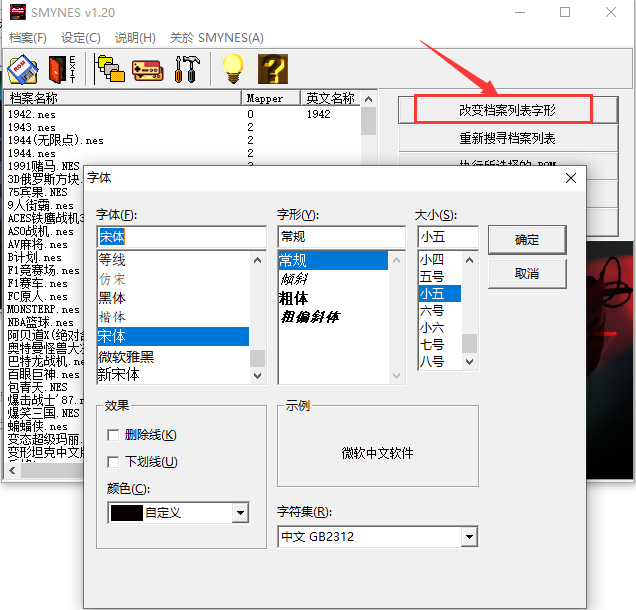Screen dimensions: 636x610
Task: Select 微软雅黑 in the font list
Action: pyautogui.click(x=126, y=357)
